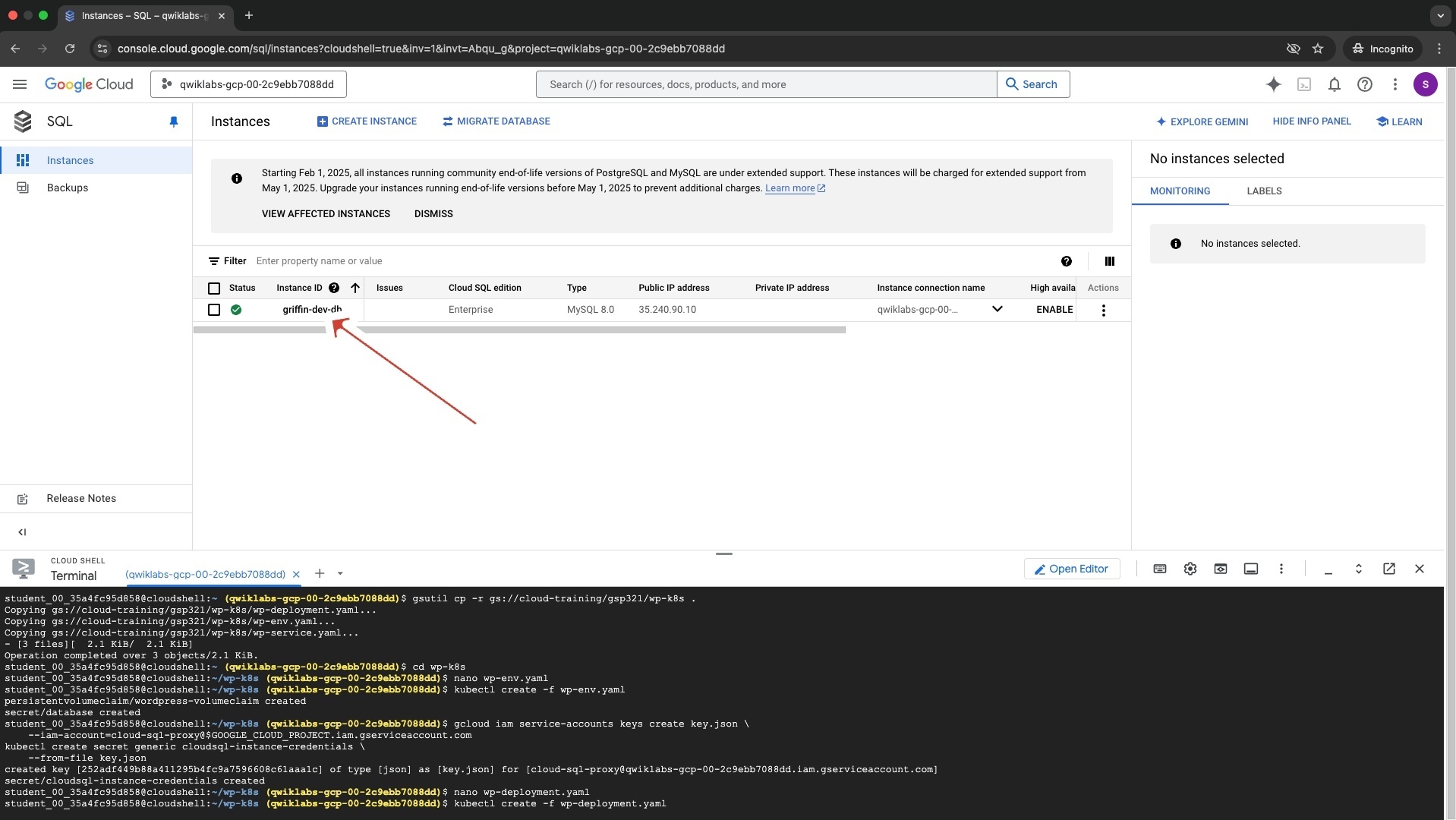Viewport: 1456px width, 820px height.
Task: Toggle Cloud Shell on-screen keyboard icon
Action: click(x=1160, y=569)
